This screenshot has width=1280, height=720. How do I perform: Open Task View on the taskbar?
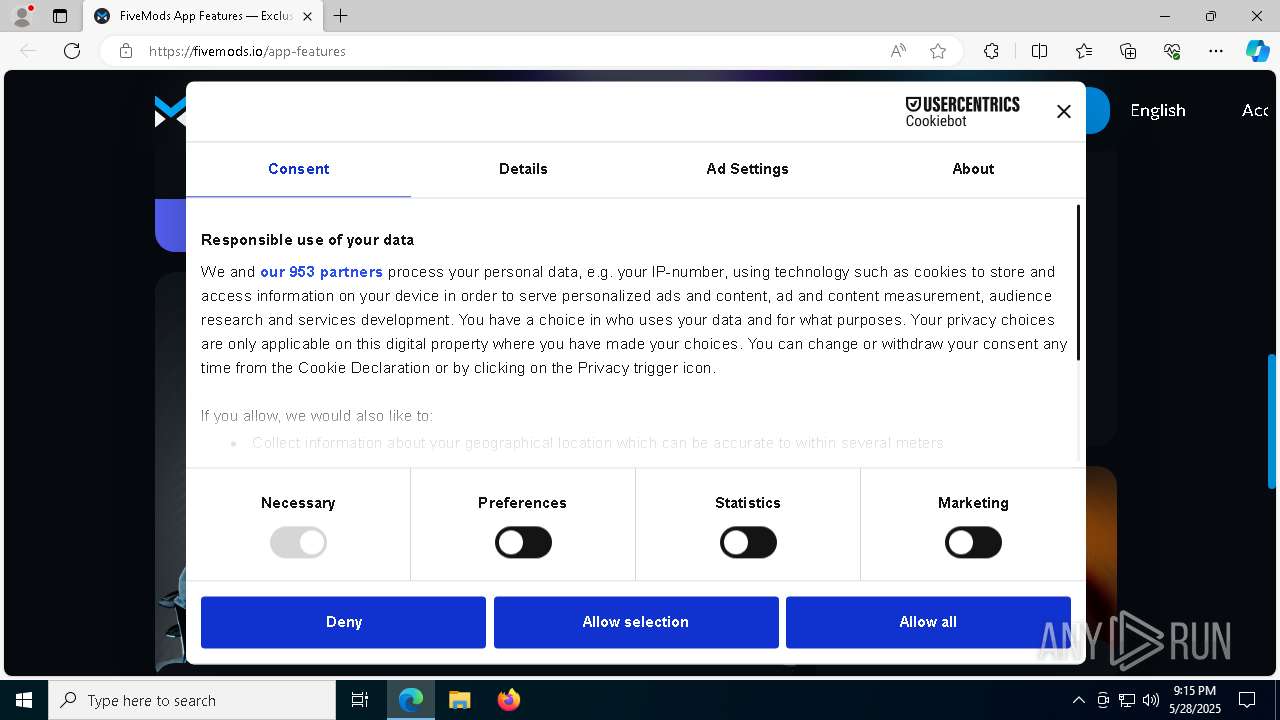pyautogui.click(x=360, y=700)
